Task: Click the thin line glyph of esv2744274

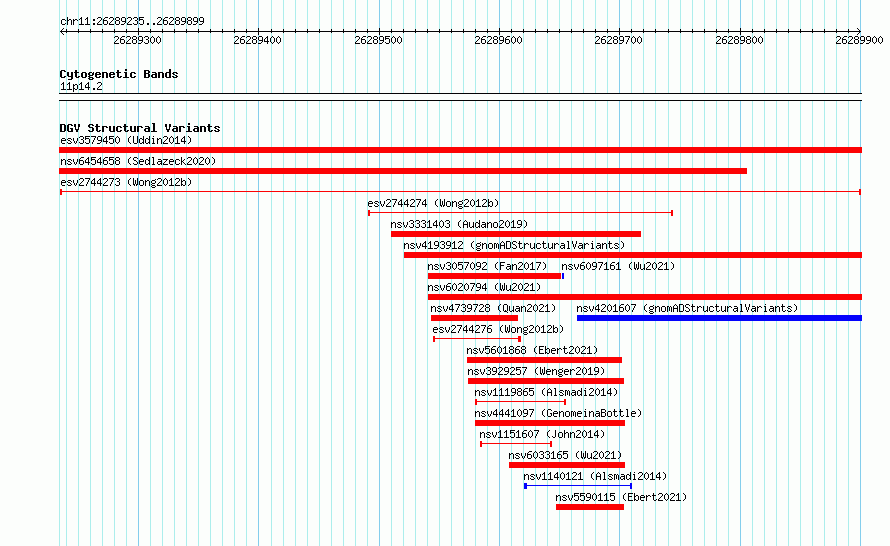Action: 520,213
